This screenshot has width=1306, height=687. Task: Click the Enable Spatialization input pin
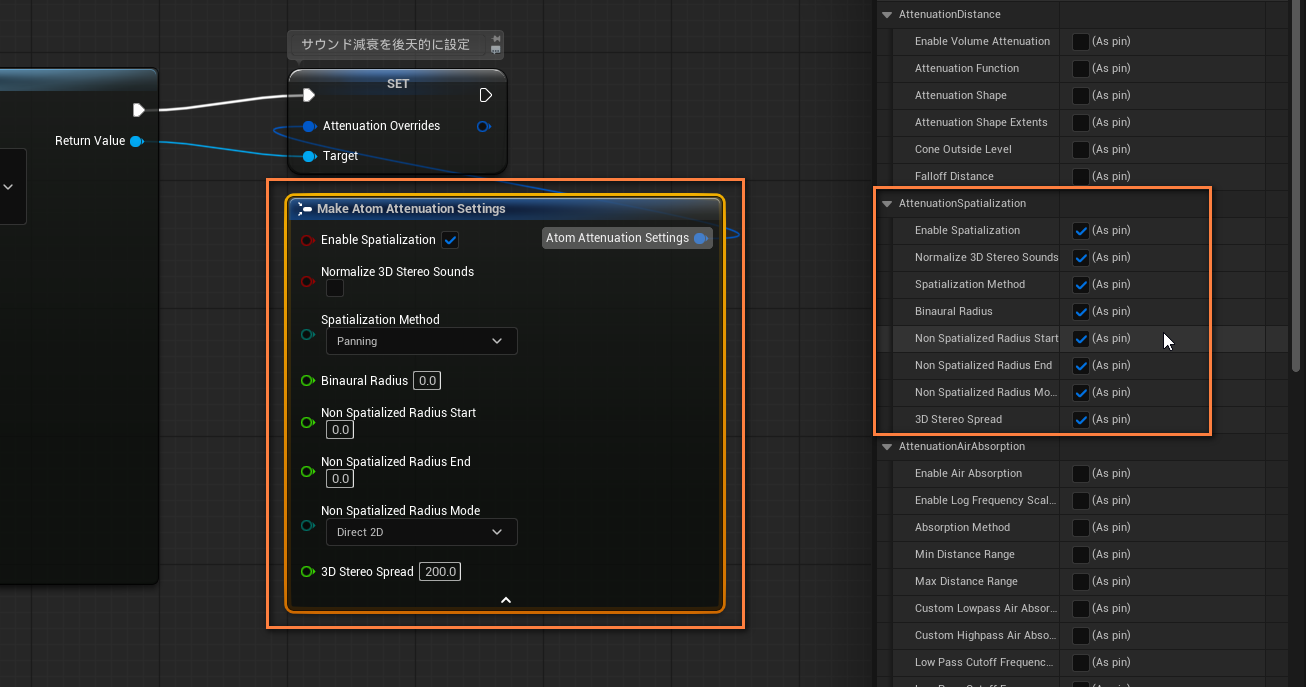308,240
